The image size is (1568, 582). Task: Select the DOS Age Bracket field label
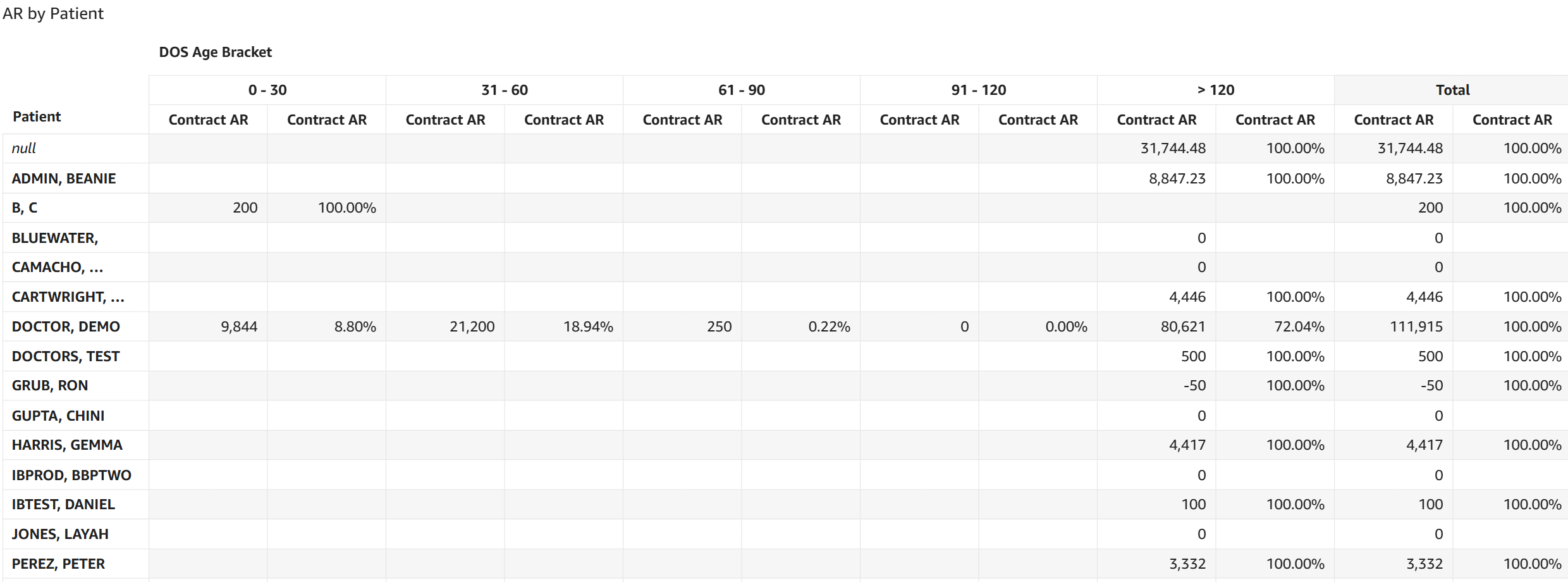[215, 53]
